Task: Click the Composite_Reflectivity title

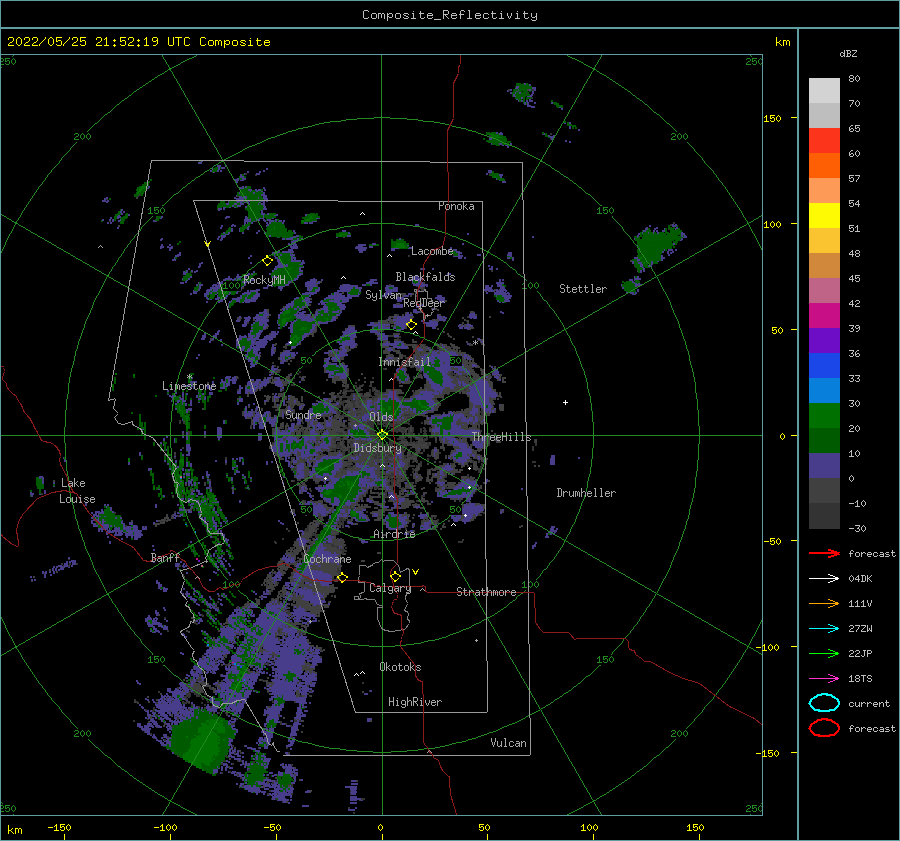Action: click(450, 15)
